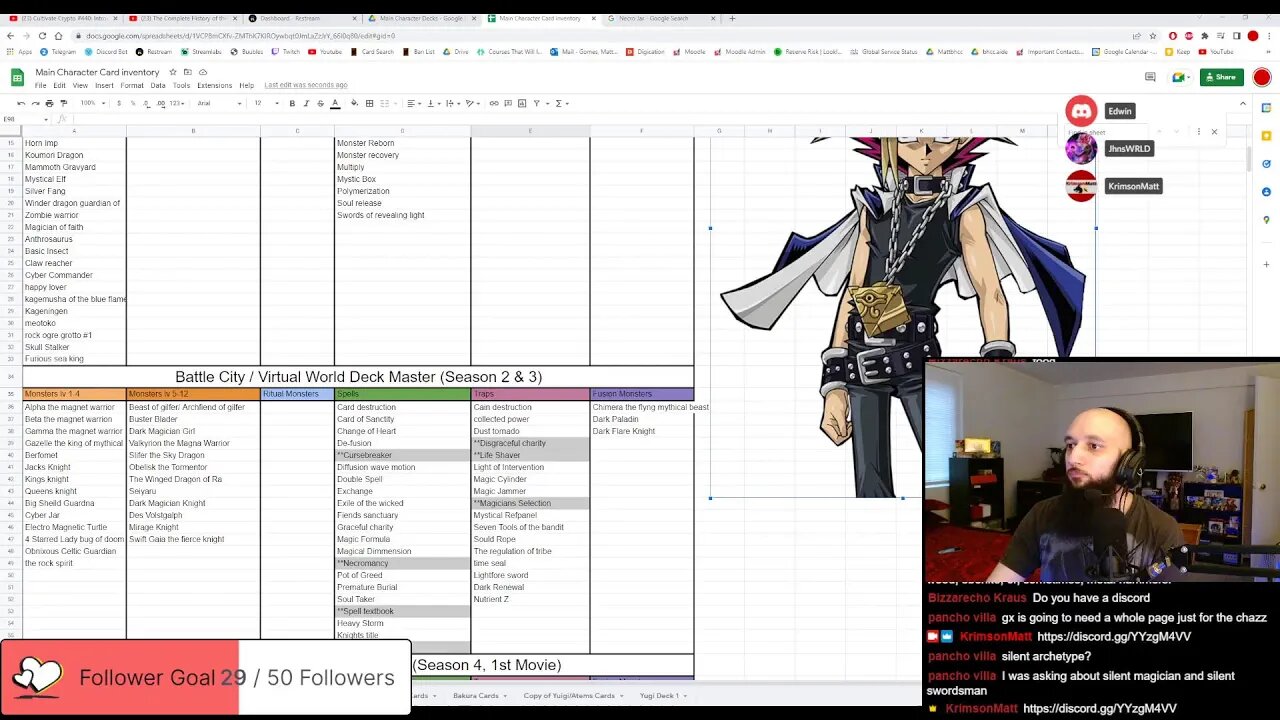Switch to Main Character Decks browser tab
Image resolution: width=1280 pixels, height=720 pixels.
click(x=424, y=18)
